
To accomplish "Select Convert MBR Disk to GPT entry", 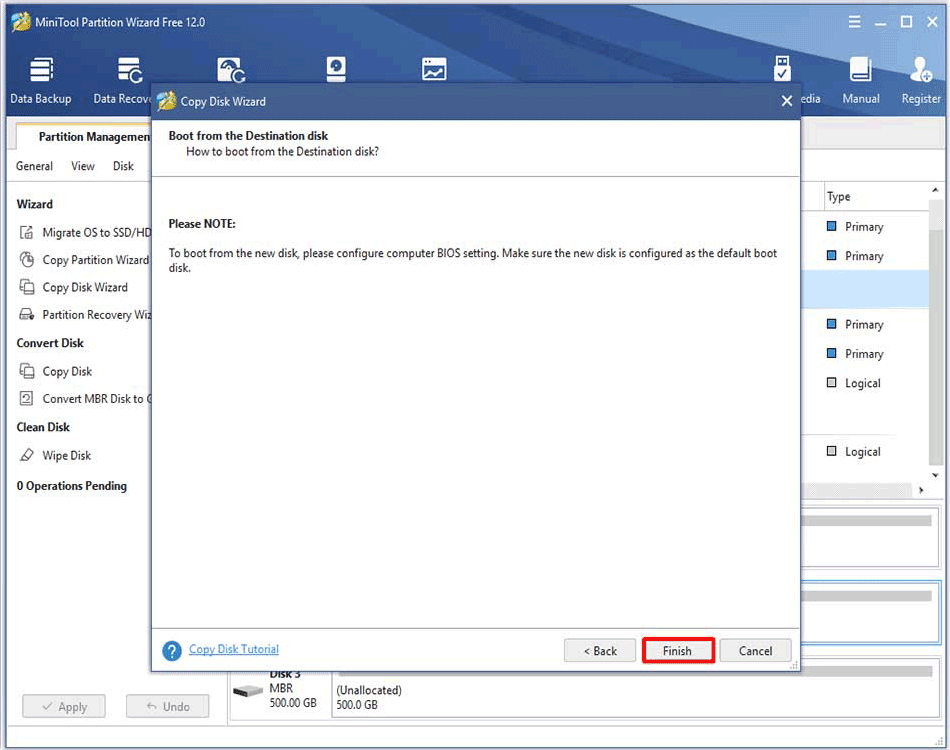I will click(97, 399).
